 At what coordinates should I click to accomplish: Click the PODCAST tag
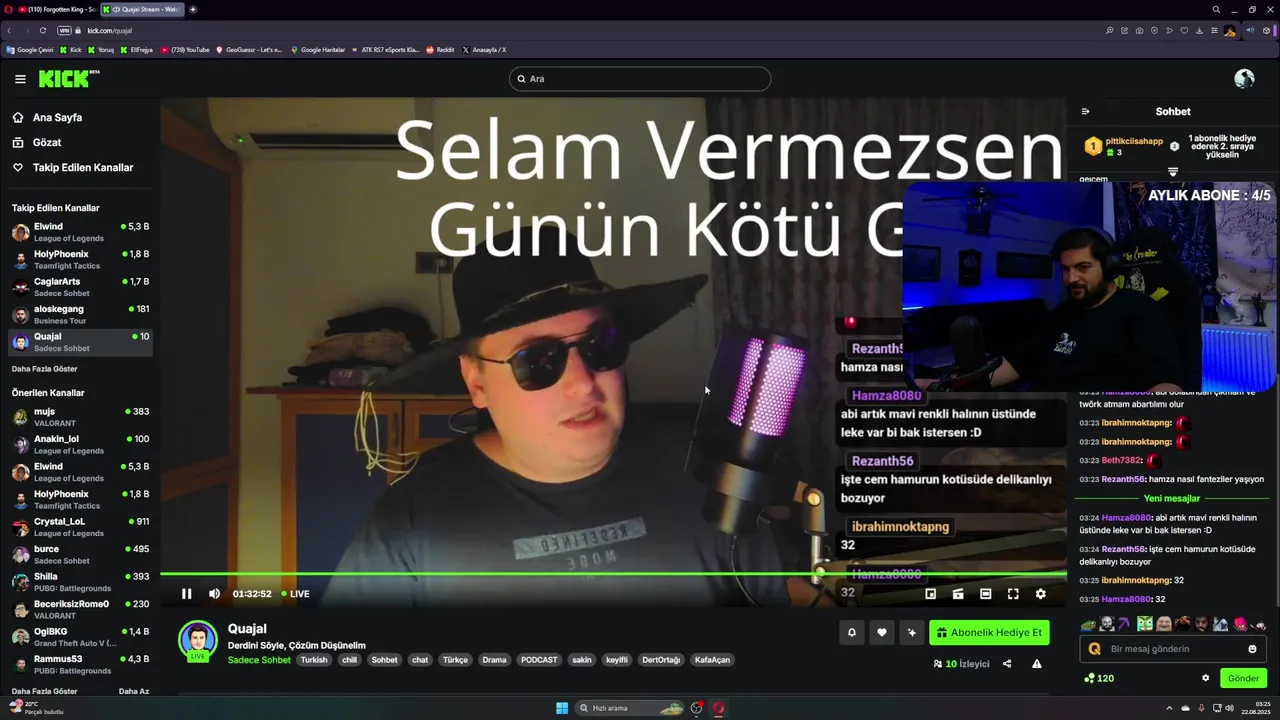click(539, 660)
